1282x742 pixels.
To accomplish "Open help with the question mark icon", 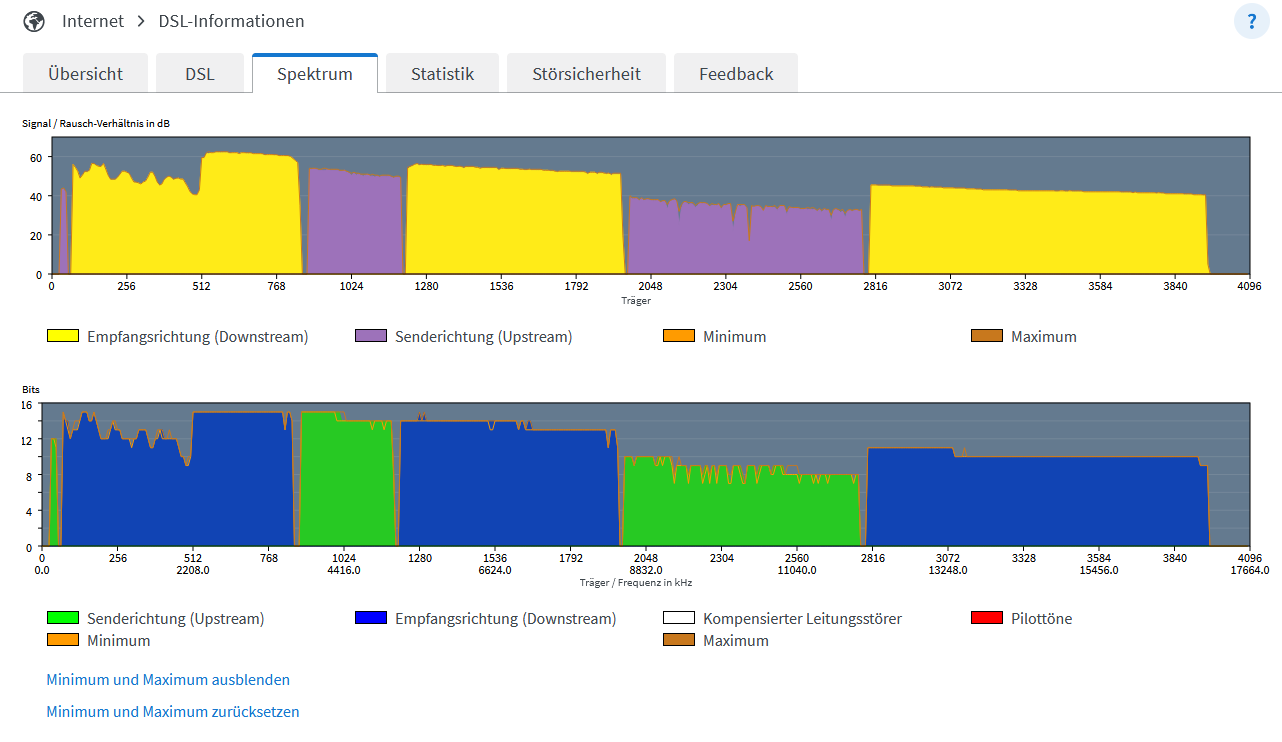I will [x=1251, y=21].
